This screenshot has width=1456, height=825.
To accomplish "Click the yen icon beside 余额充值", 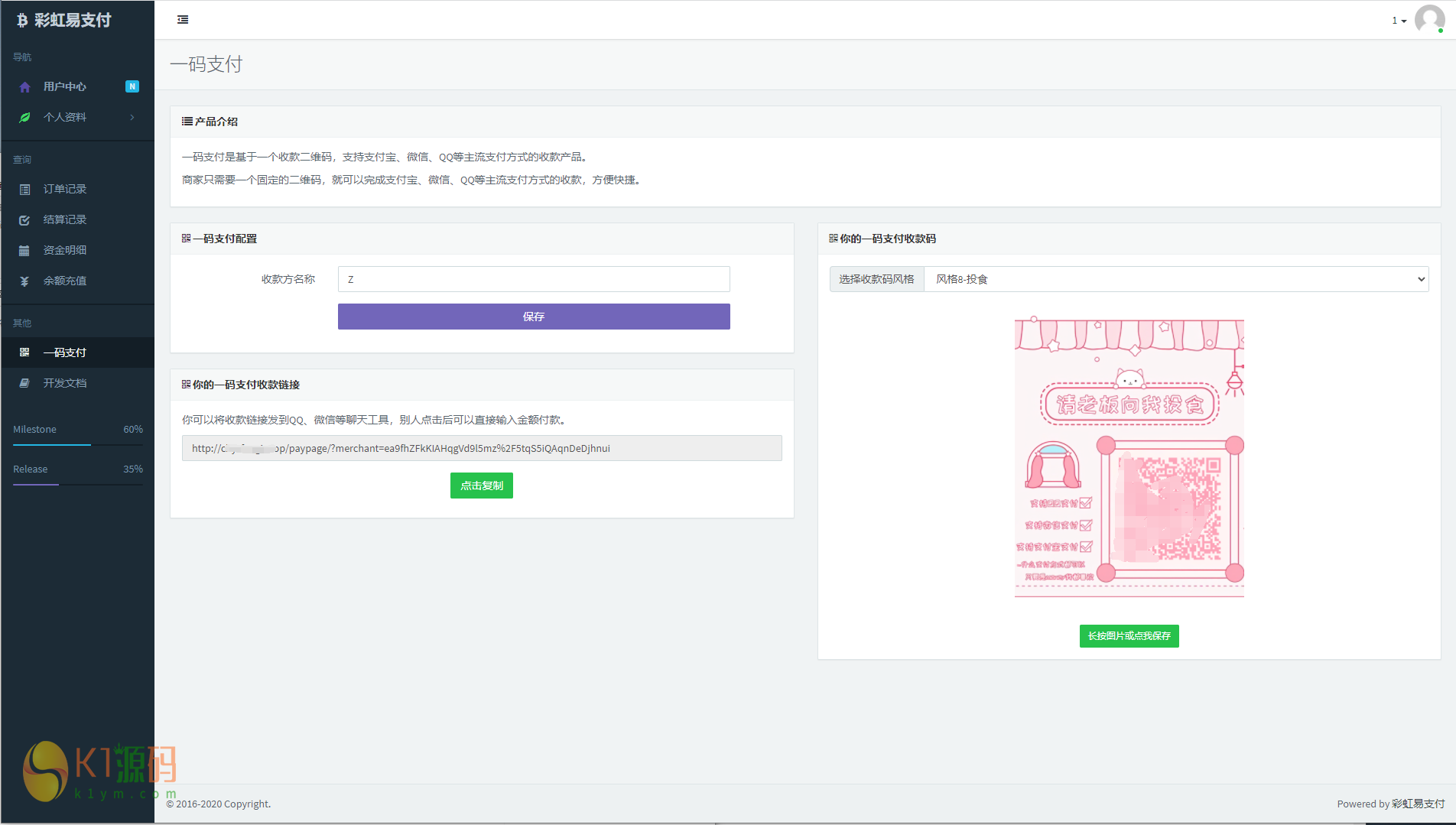I will 24,281.
